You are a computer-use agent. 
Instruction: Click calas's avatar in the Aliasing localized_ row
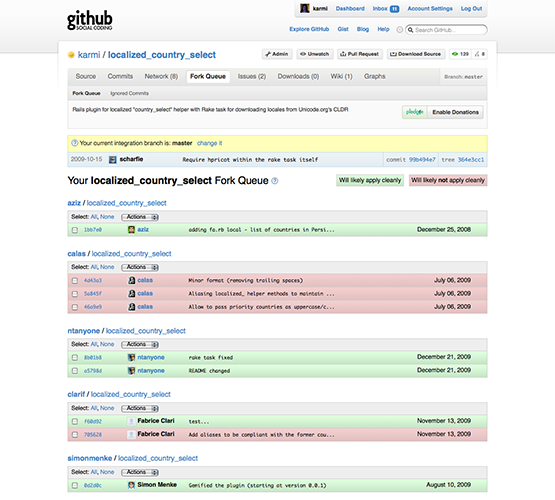pyautogui.click(x=131, y=293)
